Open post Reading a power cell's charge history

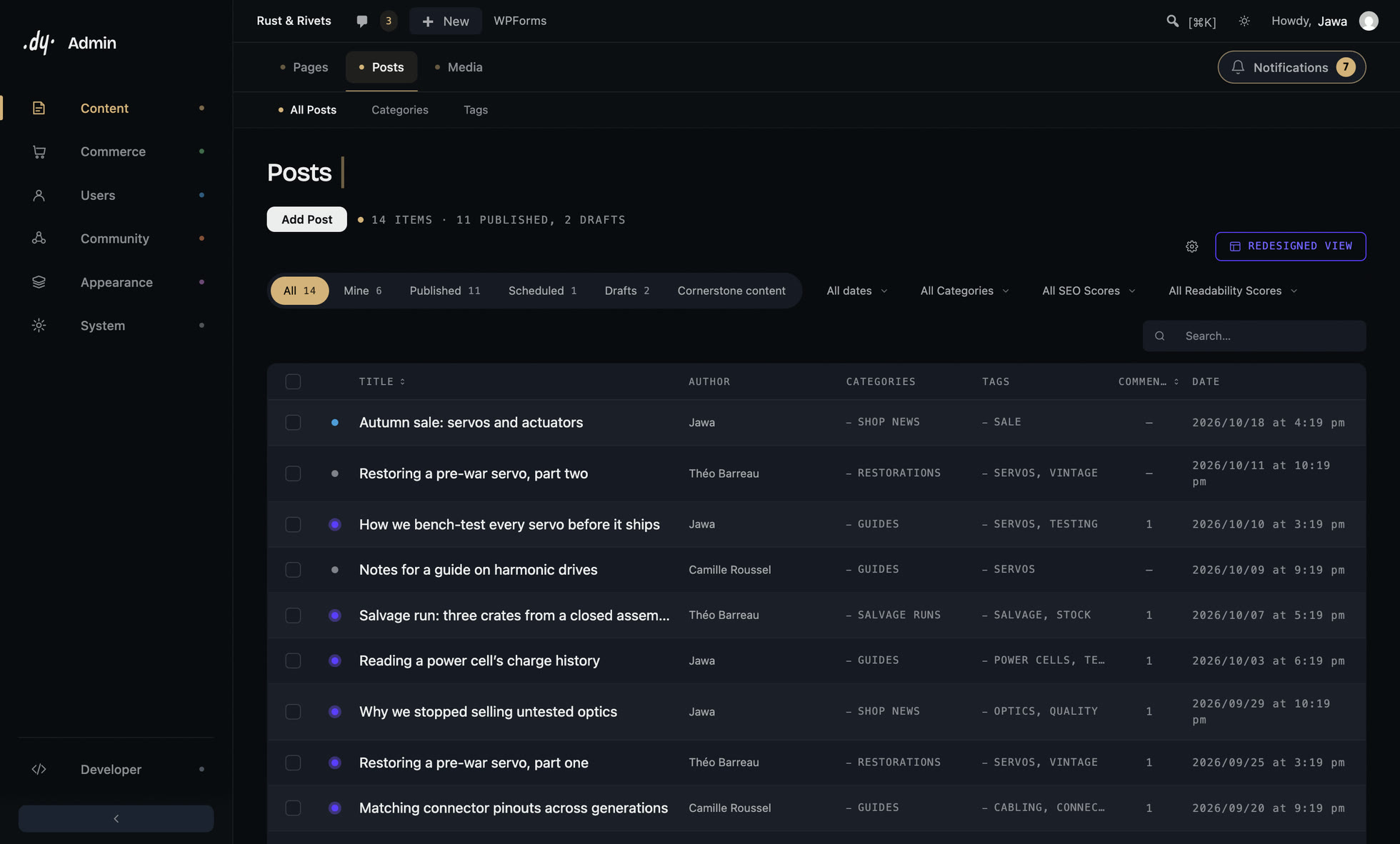[x=479, y=660]
